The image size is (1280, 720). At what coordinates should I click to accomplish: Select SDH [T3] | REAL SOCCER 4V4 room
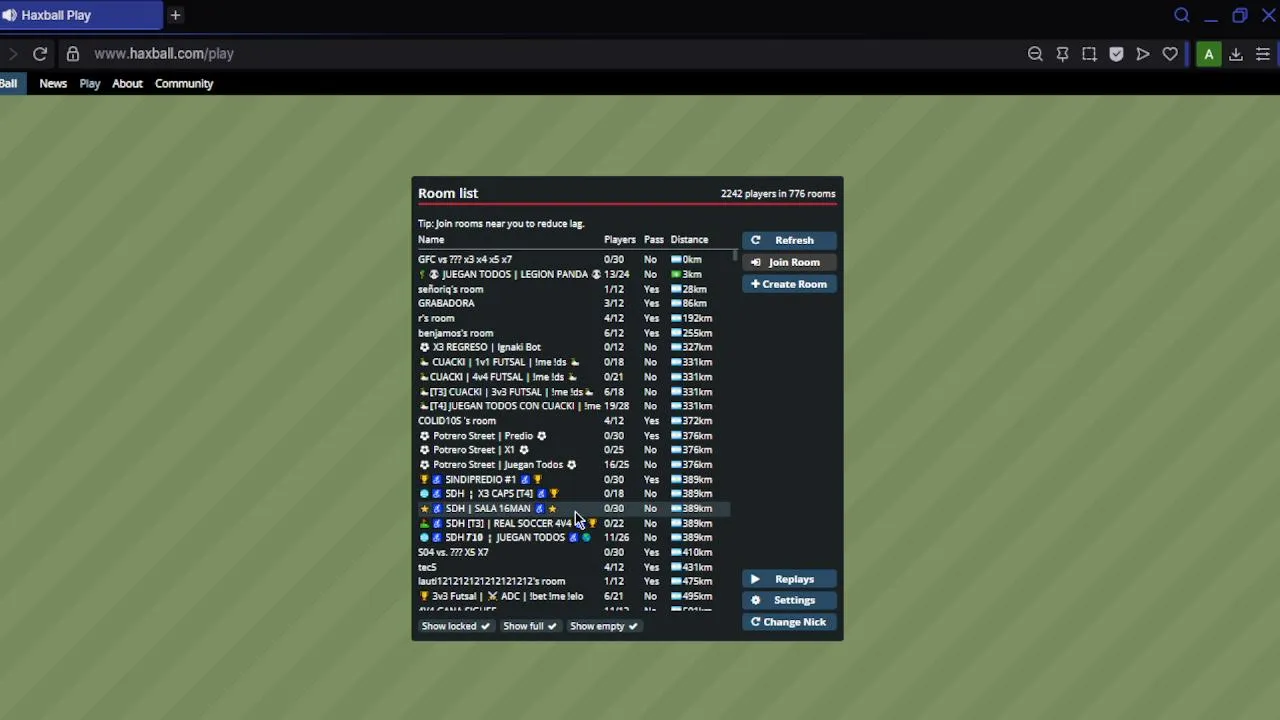pos(574,523)
